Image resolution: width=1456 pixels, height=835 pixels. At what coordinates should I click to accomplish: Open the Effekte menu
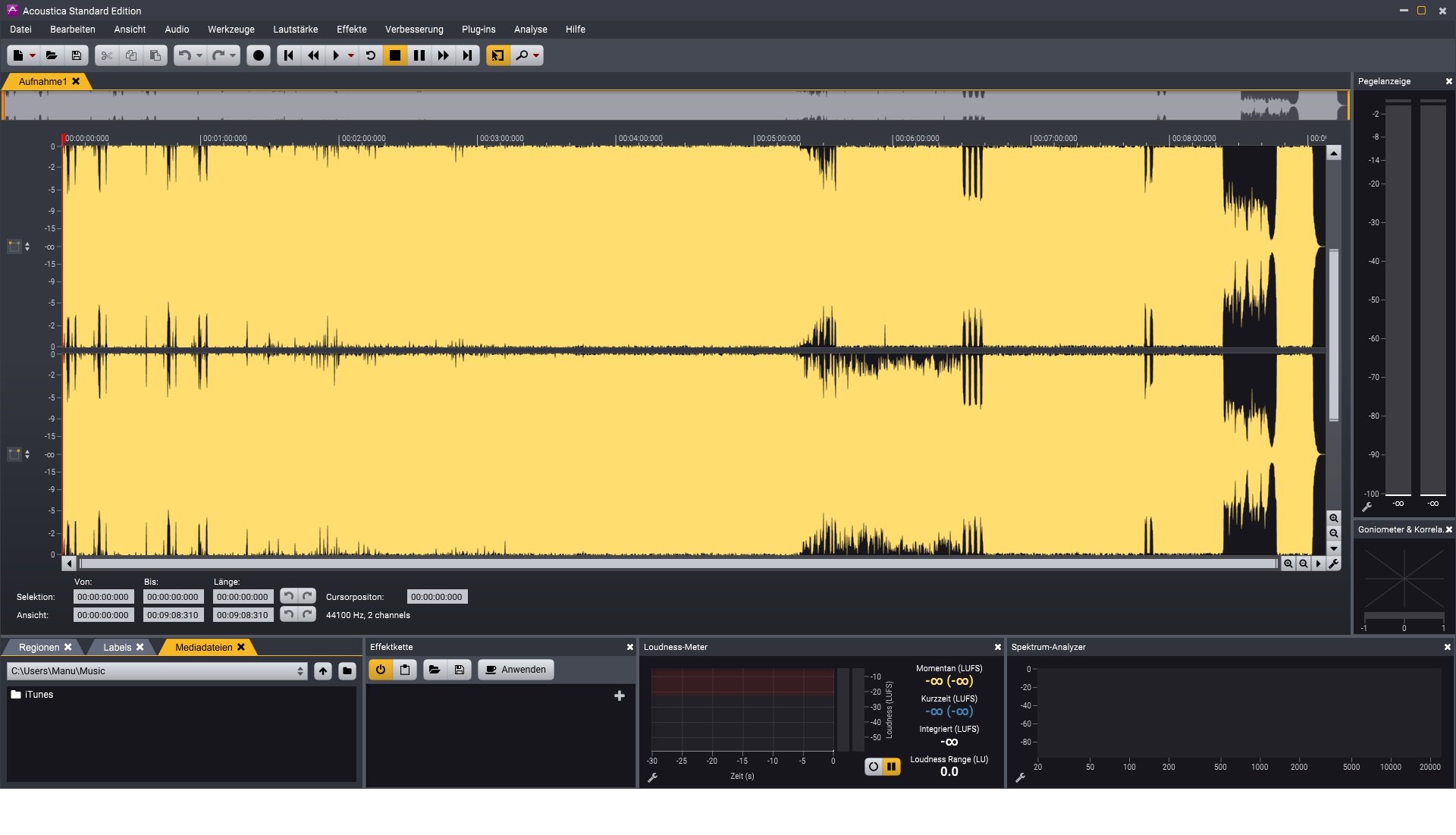point(351,30)
